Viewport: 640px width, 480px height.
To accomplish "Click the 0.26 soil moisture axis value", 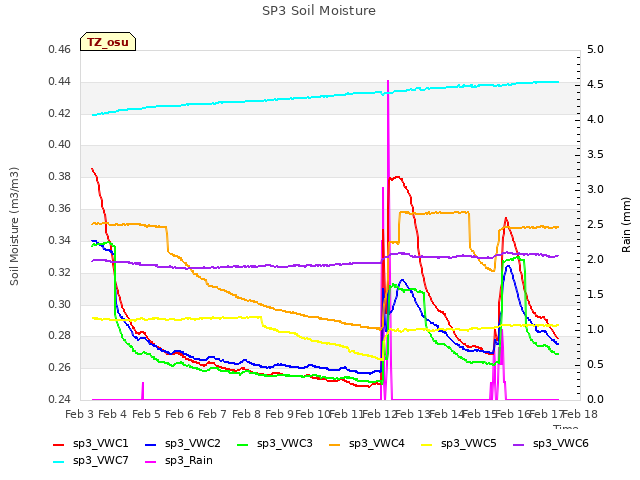I will pyautogui.click(x=60, y=368).
